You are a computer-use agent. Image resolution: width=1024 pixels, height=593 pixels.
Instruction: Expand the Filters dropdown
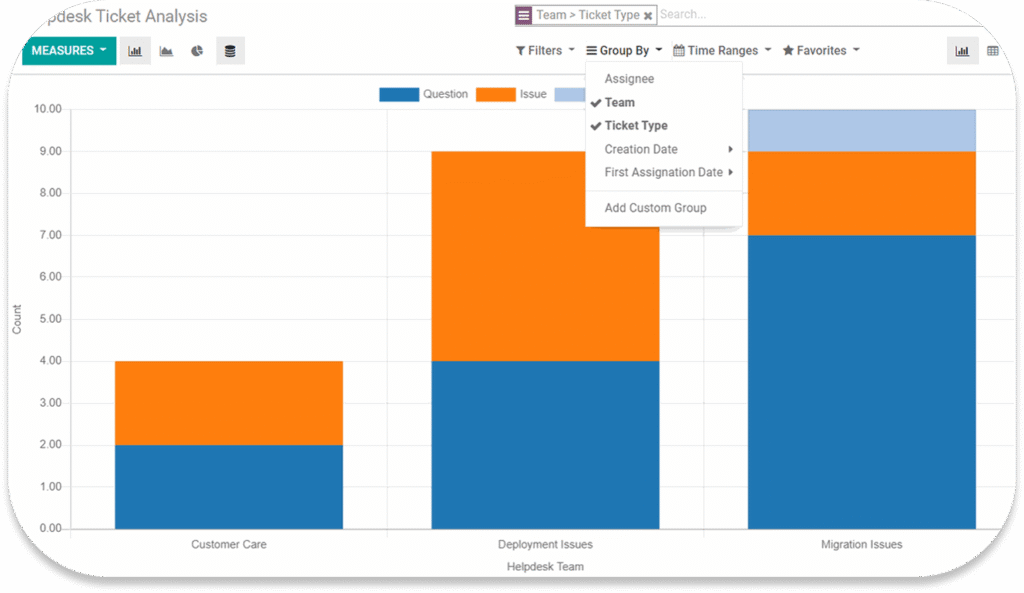coord(545,50)
